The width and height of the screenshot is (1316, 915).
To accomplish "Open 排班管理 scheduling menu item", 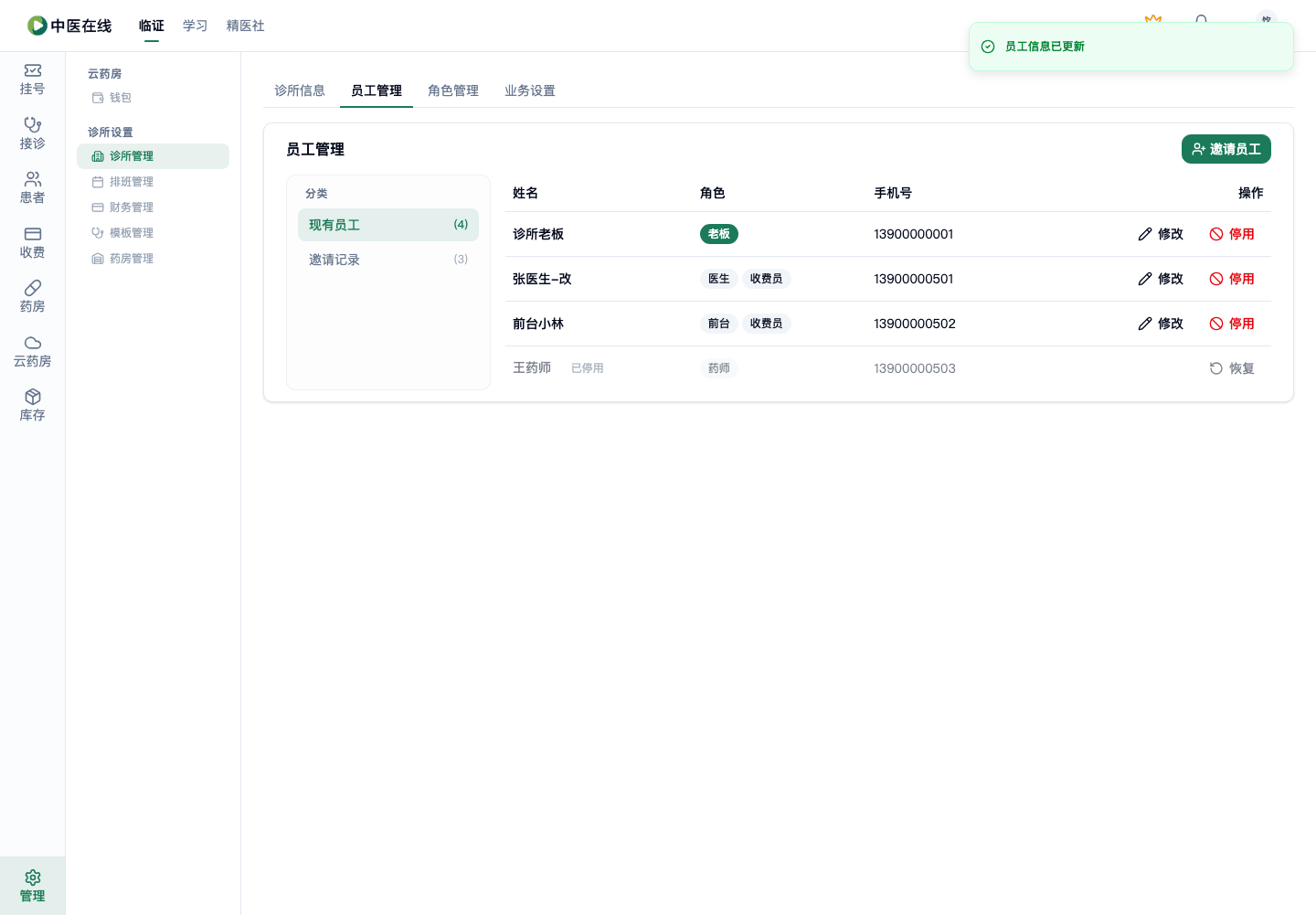I will point(153,182).
